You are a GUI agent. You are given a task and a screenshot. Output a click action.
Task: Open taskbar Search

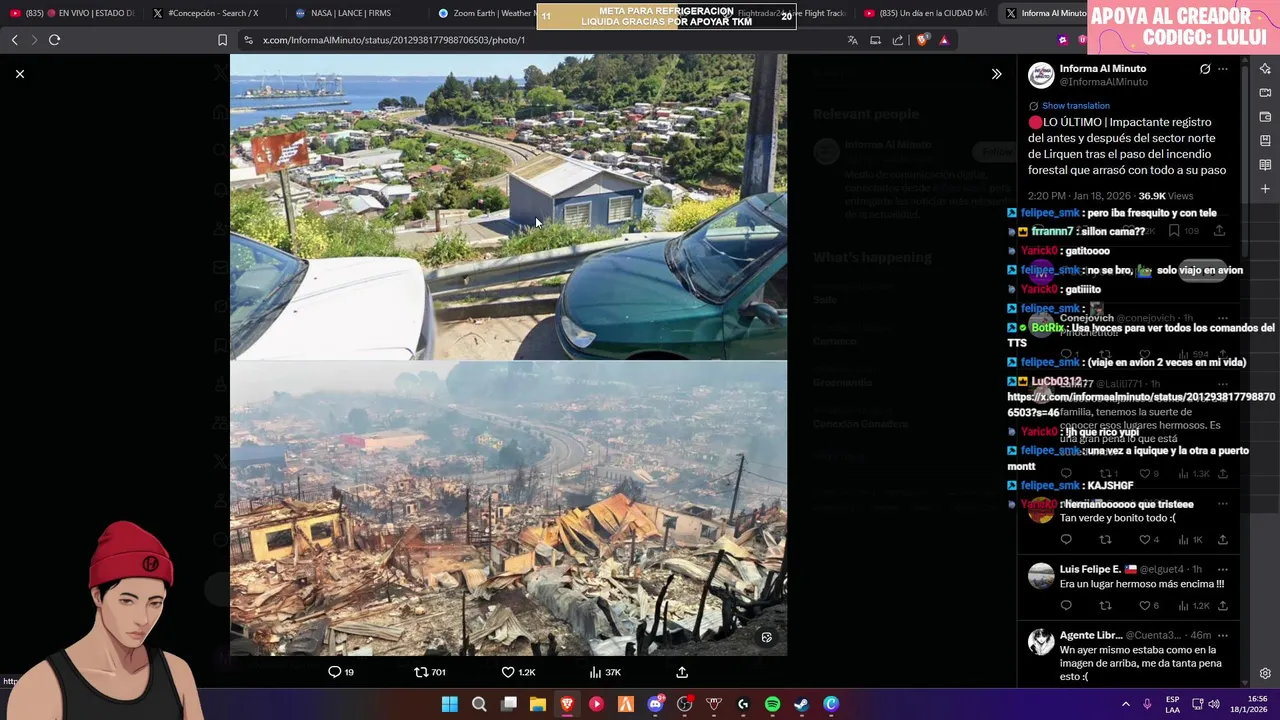pyautogui.click(x=479, y=704)
